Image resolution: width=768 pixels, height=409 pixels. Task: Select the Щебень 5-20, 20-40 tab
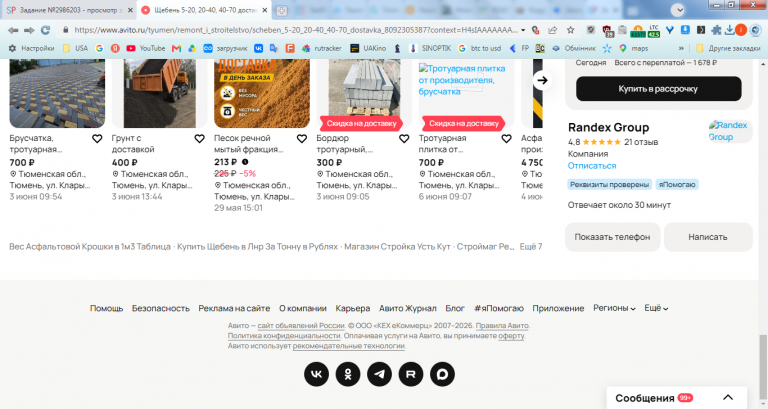coord(204,10)
